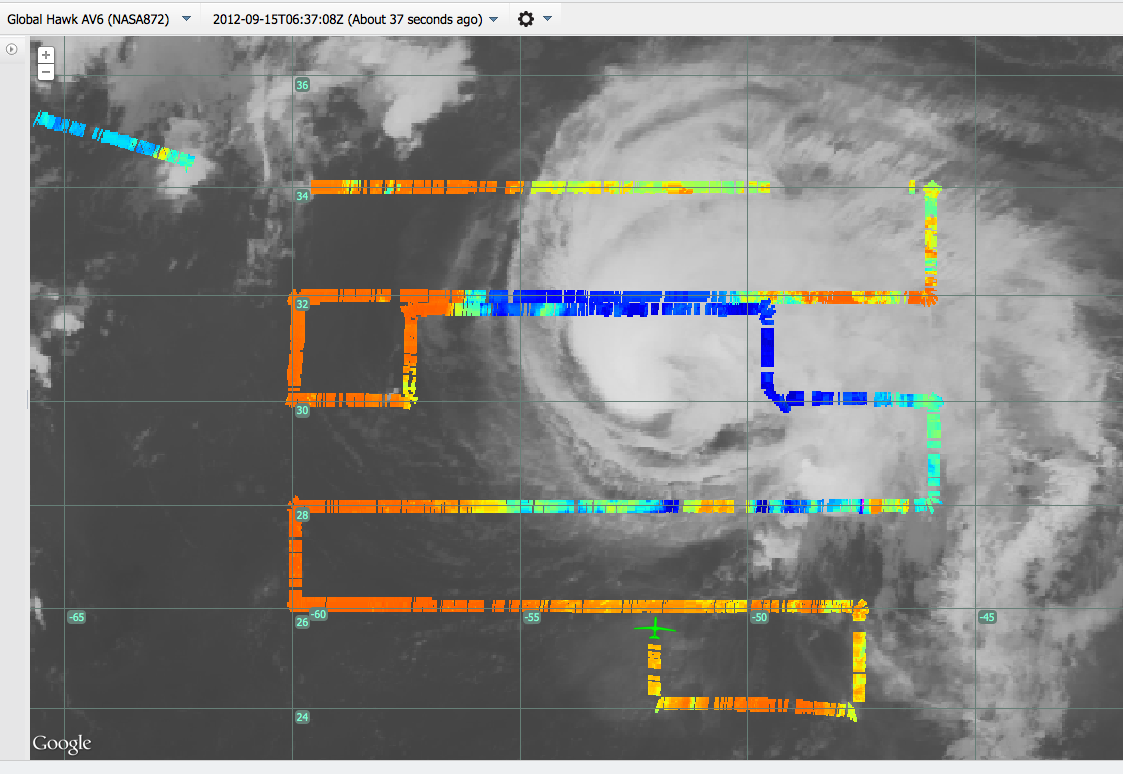Click the longitude -60 grid label
The width and height of the screenshot is (1123, 774).
(319, 615)
